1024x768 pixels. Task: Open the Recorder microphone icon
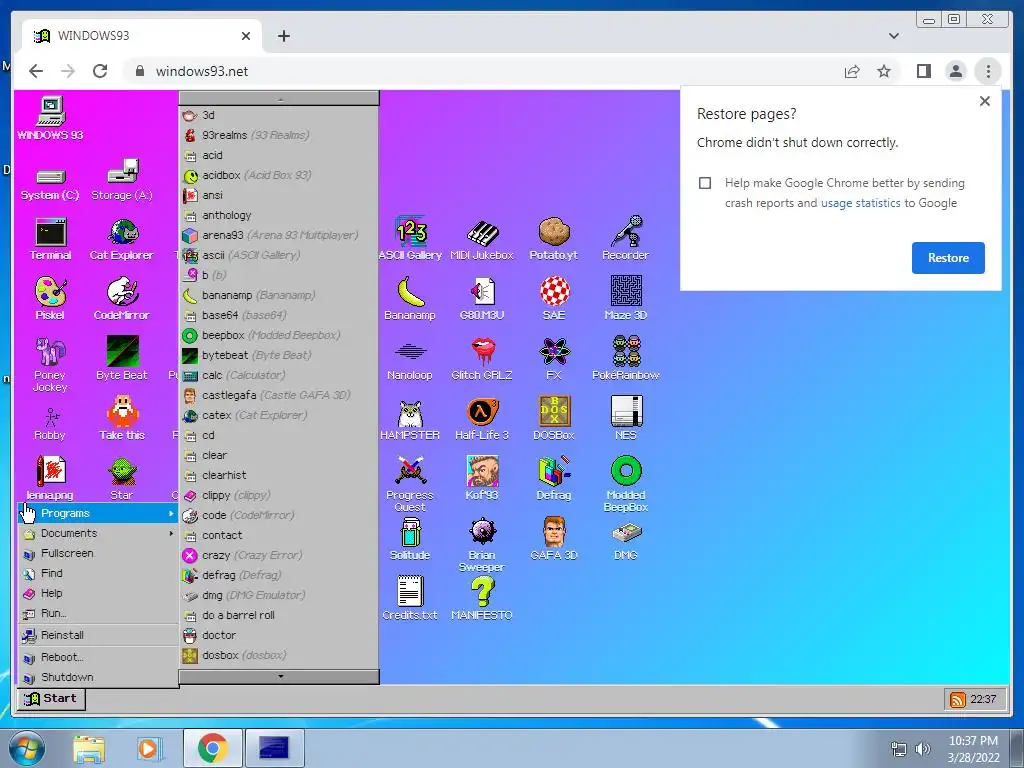point(626,238)
